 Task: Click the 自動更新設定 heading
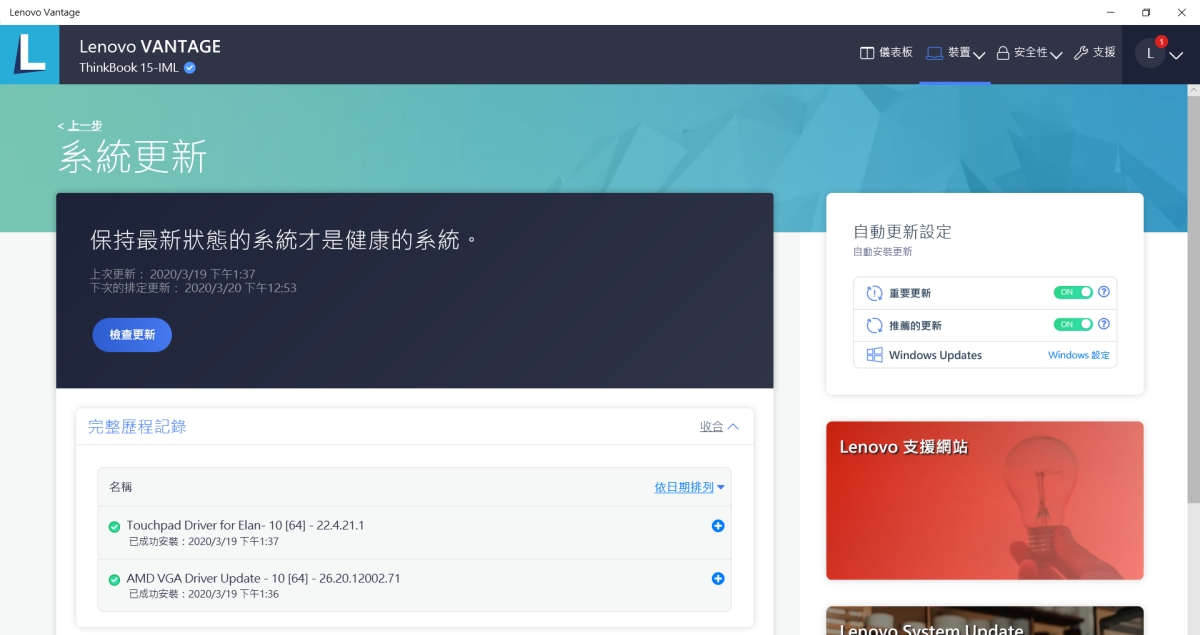902,231
